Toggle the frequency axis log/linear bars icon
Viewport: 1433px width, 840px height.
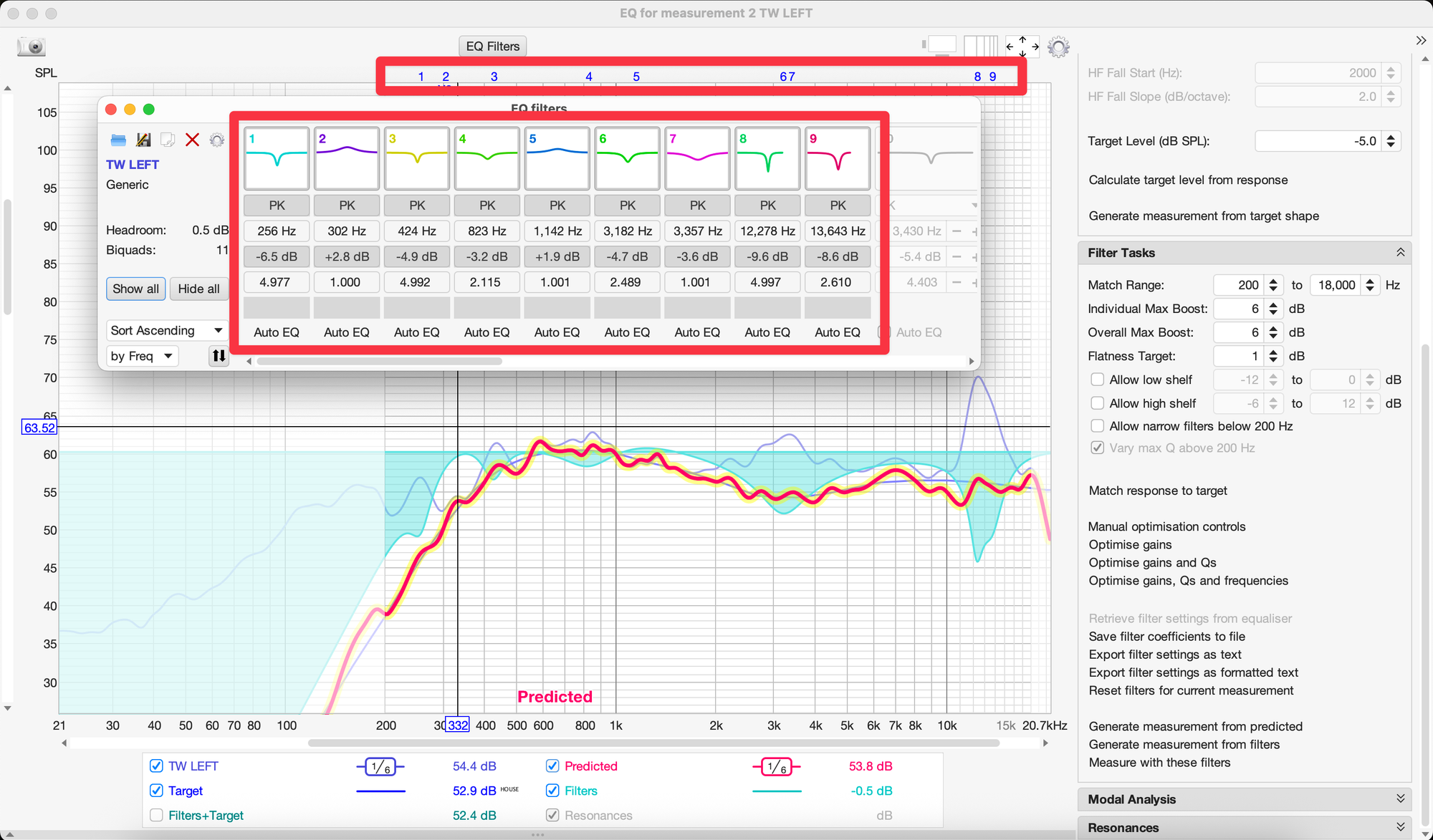[980, 46]
